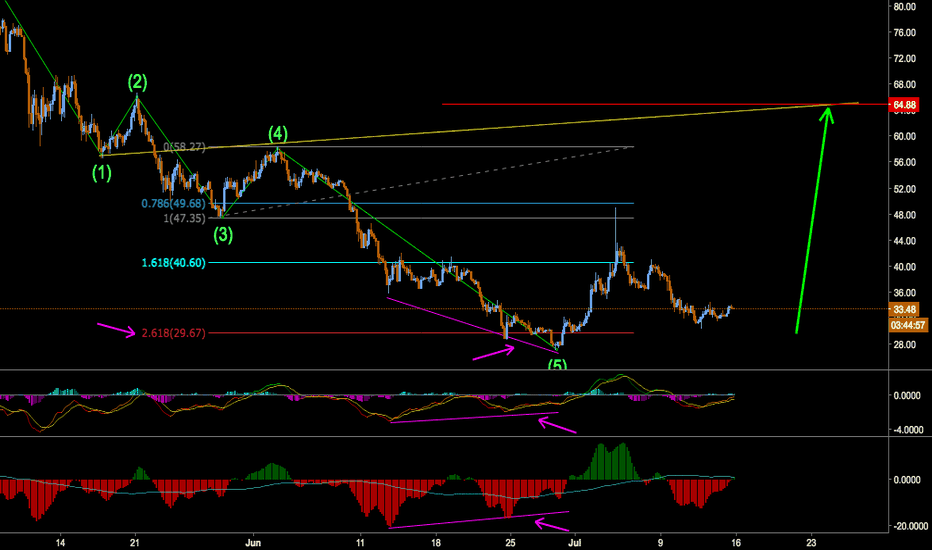This screenshot has height=550, width=932.
Task: Click date 16 on the time axis
Action: [x=736, y=543]
